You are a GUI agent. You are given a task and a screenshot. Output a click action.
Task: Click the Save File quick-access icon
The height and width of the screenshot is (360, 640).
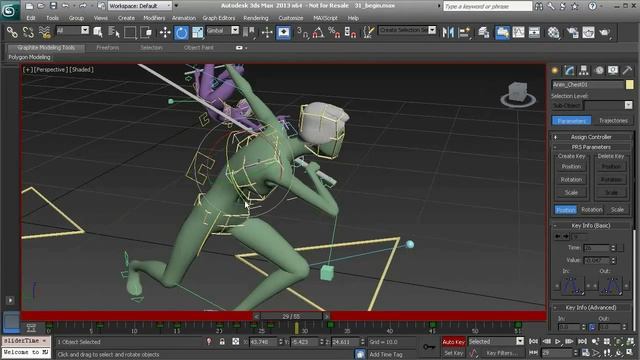(53, 6)
